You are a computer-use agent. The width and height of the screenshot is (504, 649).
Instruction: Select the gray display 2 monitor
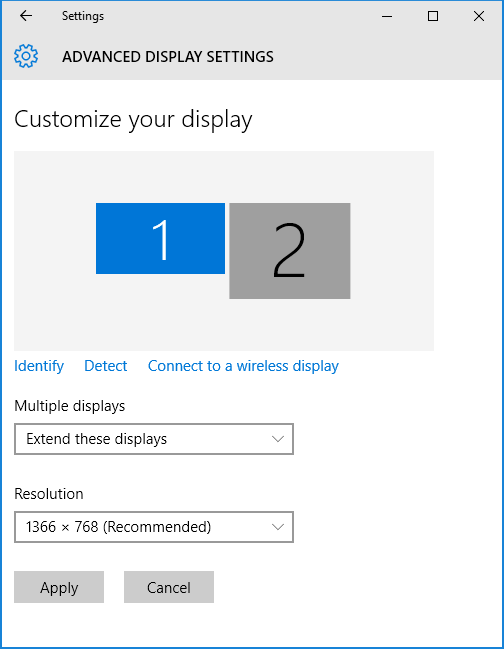pyautogui.click(x=290, y=251)
